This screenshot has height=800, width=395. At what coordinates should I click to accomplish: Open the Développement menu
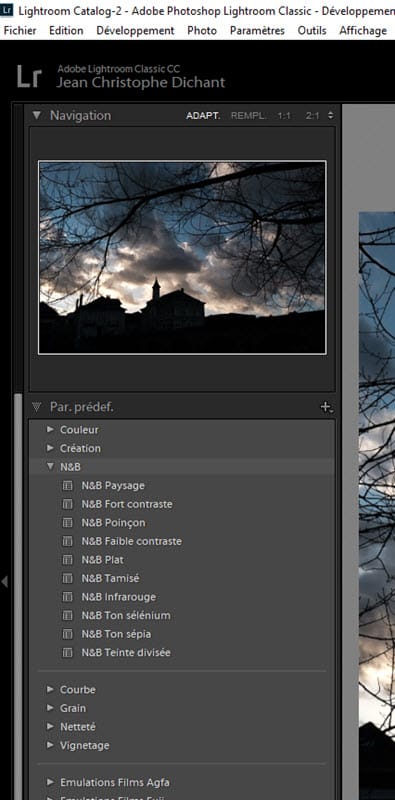pyautogui.click(x=135, y=31)
